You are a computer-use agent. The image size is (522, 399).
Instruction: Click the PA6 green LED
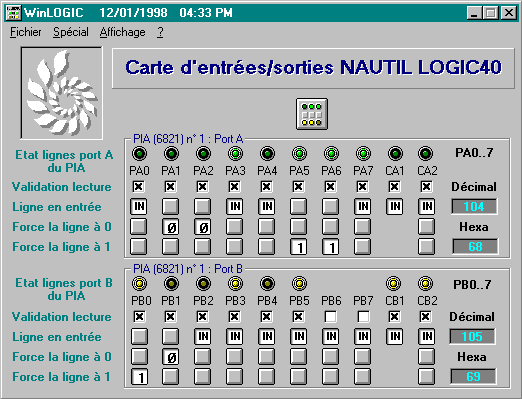(x=331, y=153)
